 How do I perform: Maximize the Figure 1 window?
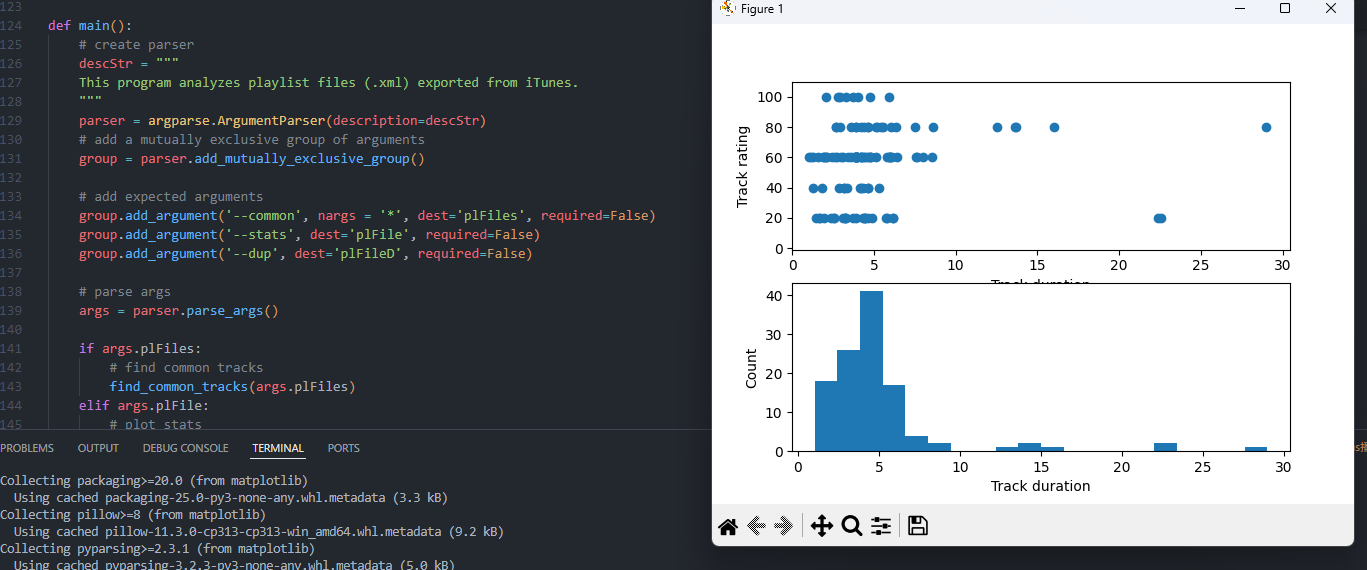(x=1285, y=9)
